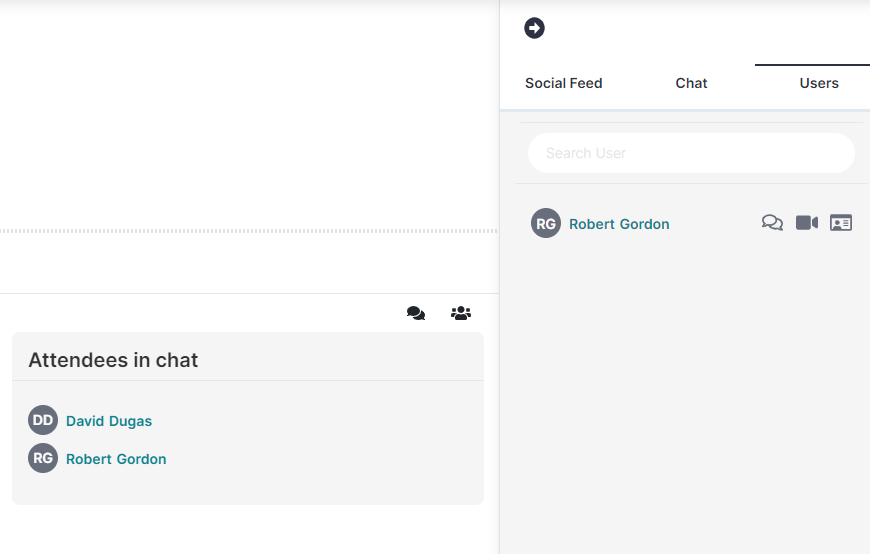Start video call with Robert Gordon
The height and width of the screenshot is (554, 870).
(x=807, y=223)
